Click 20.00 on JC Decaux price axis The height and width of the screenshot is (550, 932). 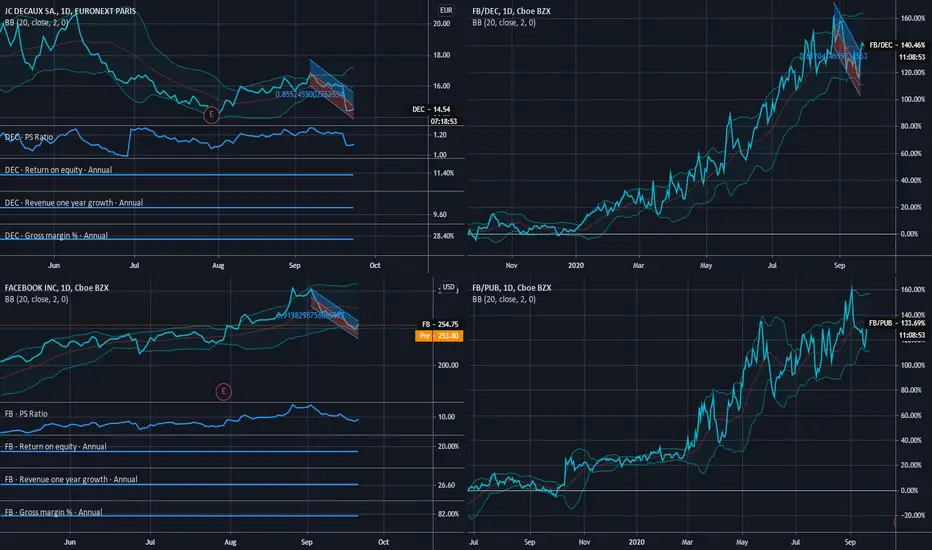[442, 24]
